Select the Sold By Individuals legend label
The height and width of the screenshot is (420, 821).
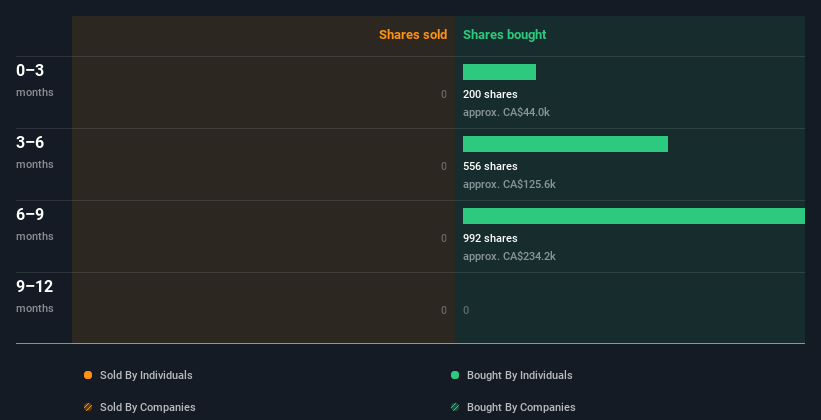coord(146,375)
